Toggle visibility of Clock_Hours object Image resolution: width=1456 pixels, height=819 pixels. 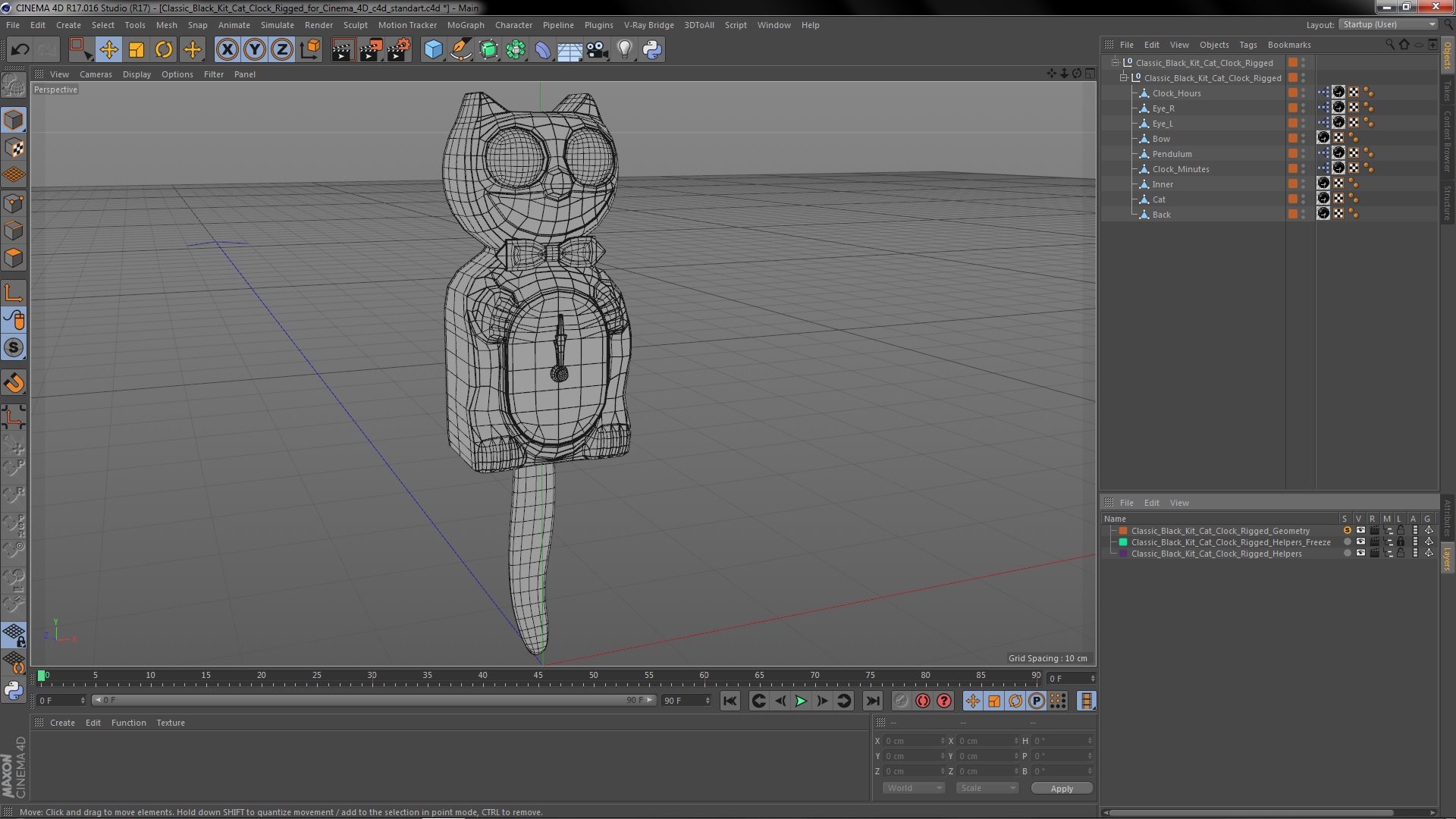point(1304,93)
